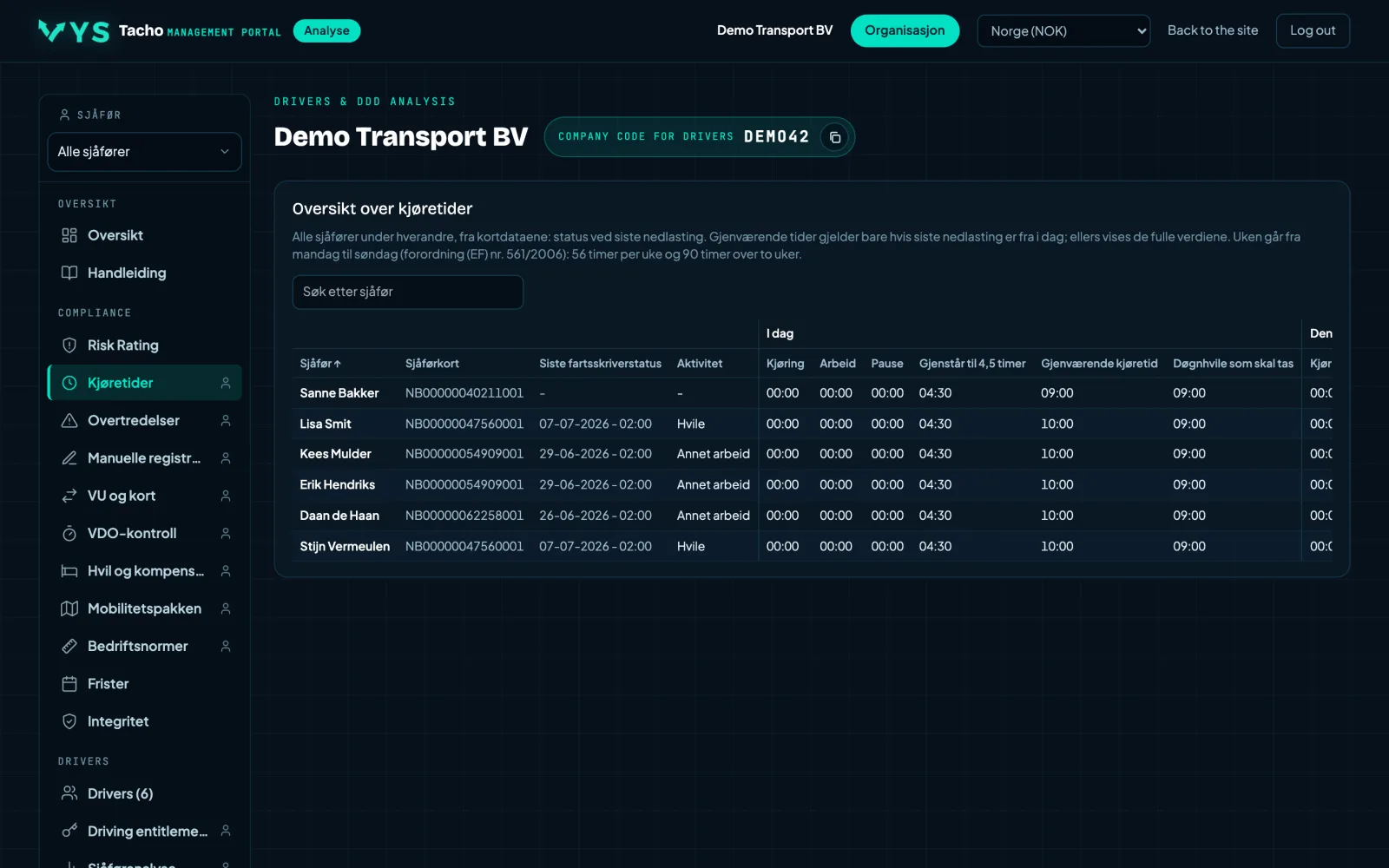Switch to Analyse mode pill
Image resolution: width=1389 pixels, height=868 pixels.
pos(326,31)
